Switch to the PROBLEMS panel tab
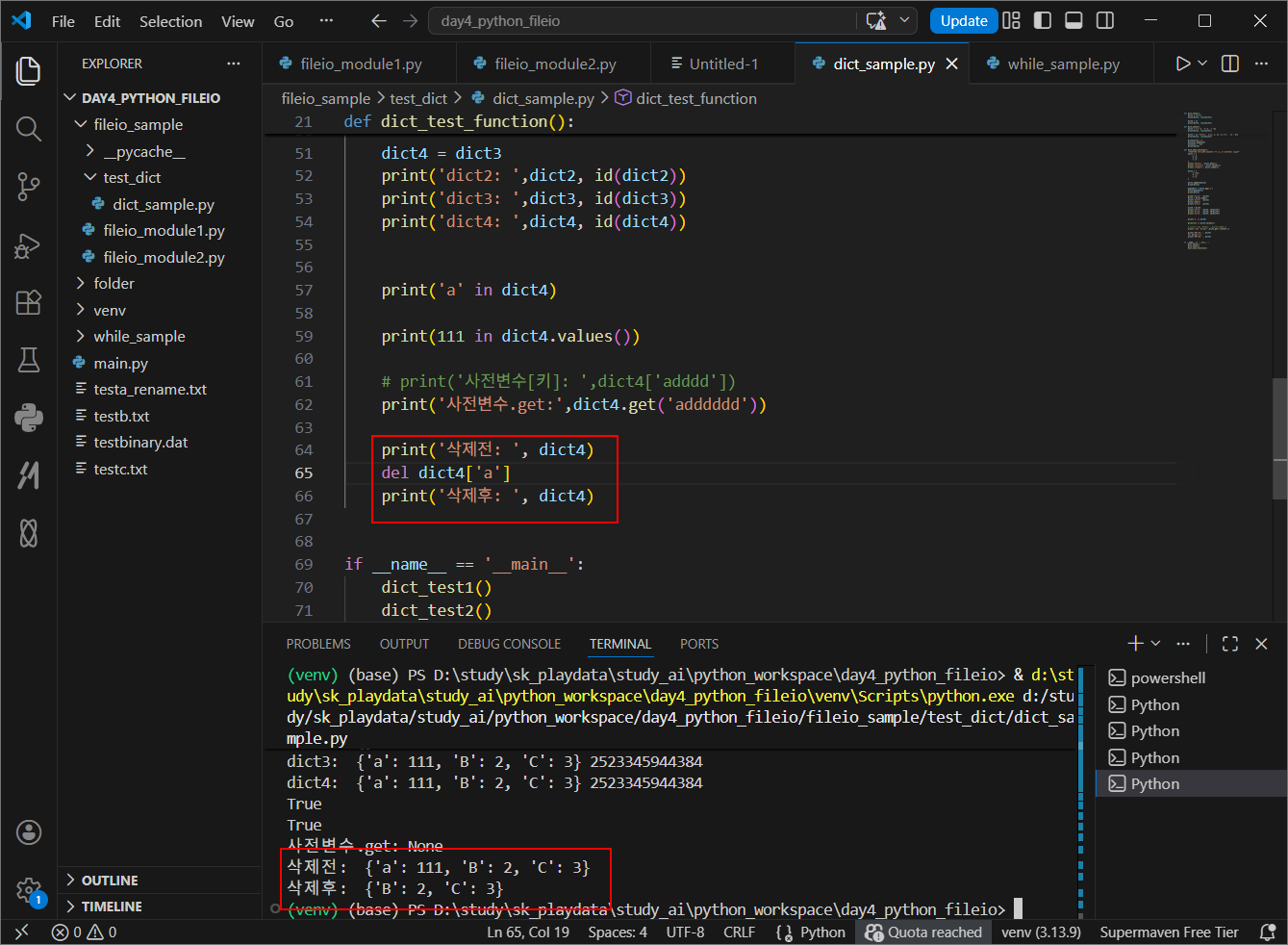 coord(318,644)
